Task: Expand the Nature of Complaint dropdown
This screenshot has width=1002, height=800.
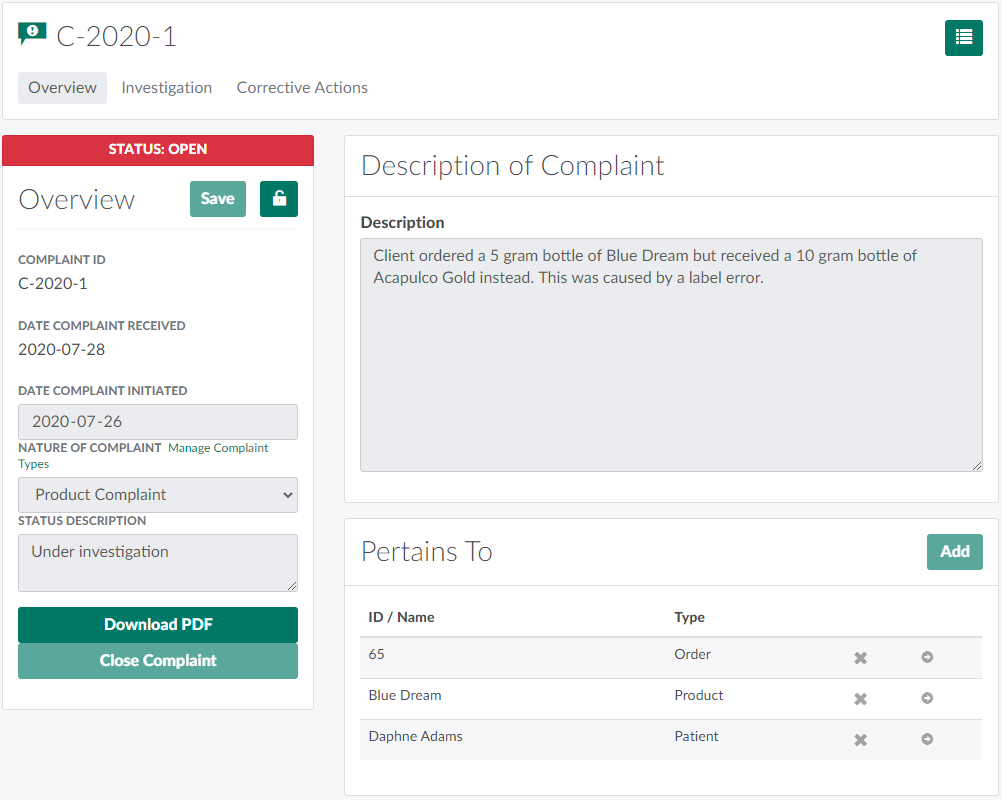Action: [158, 495]
